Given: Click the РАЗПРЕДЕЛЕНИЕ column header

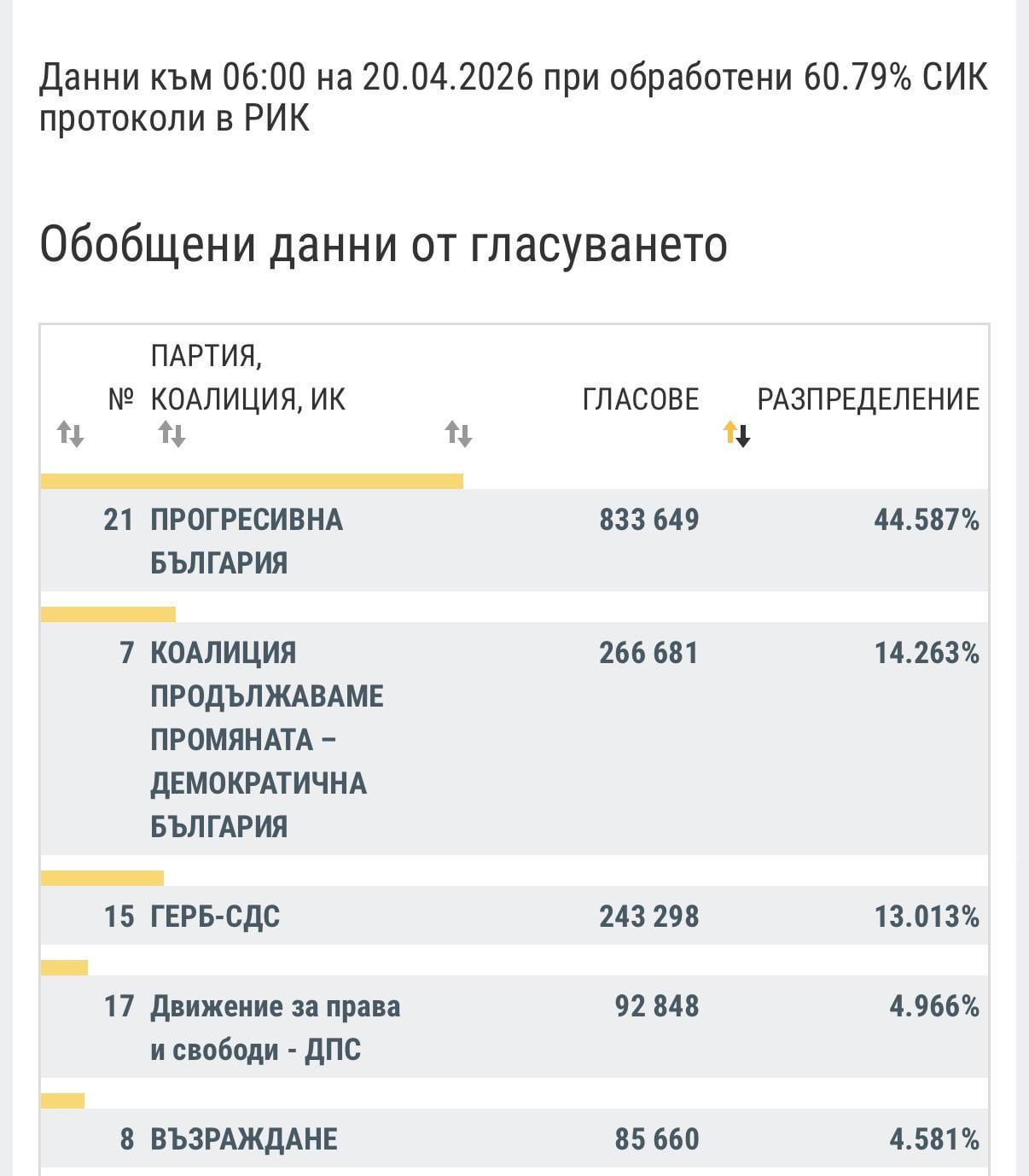Looking at the screenshot, I should click(869, 399).
